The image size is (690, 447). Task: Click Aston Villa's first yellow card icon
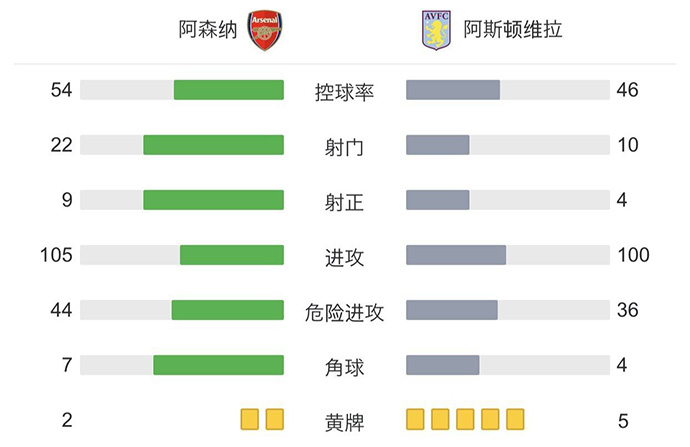415,418
